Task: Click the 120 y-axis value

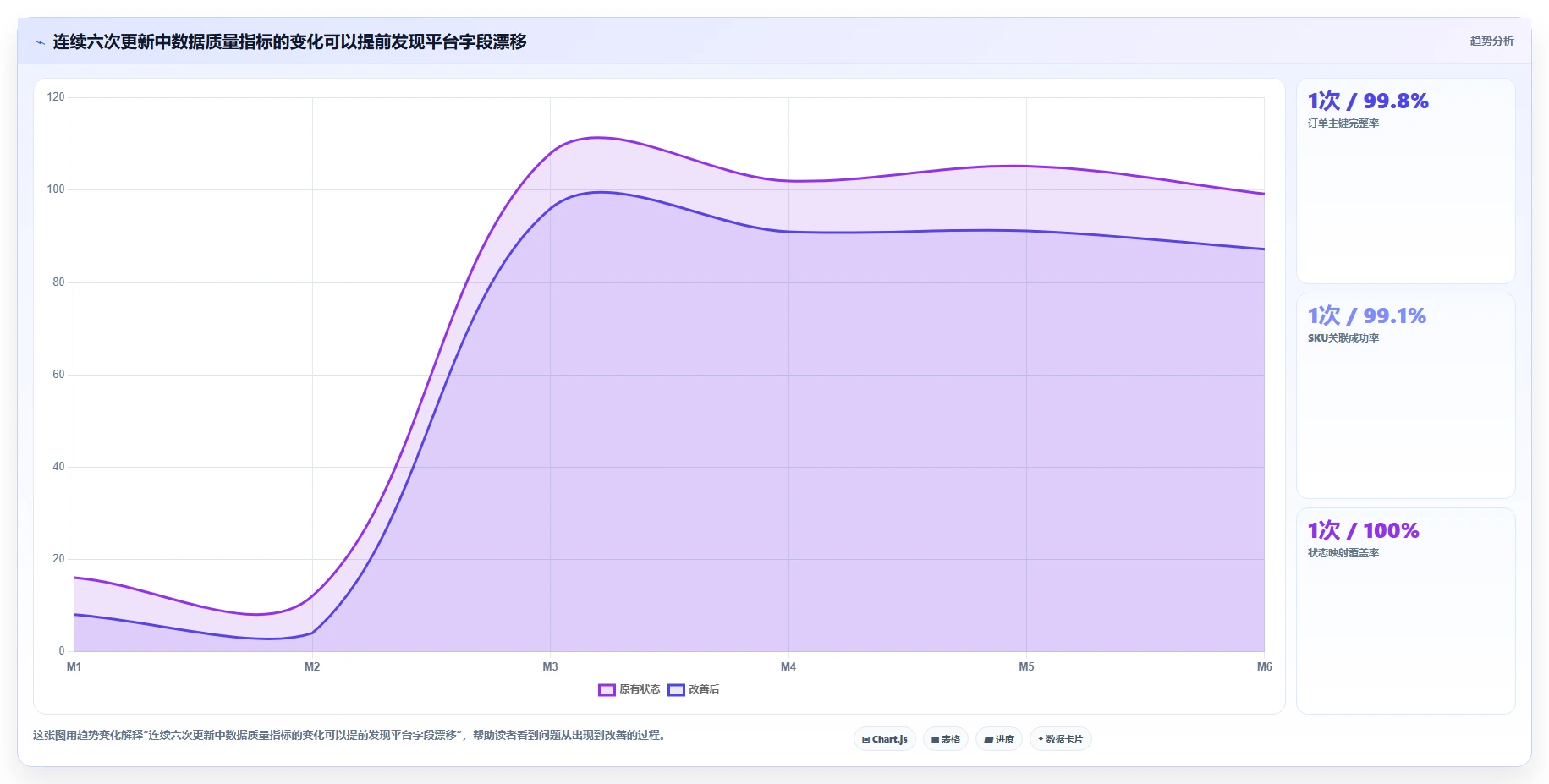Action: coord(56,97)
